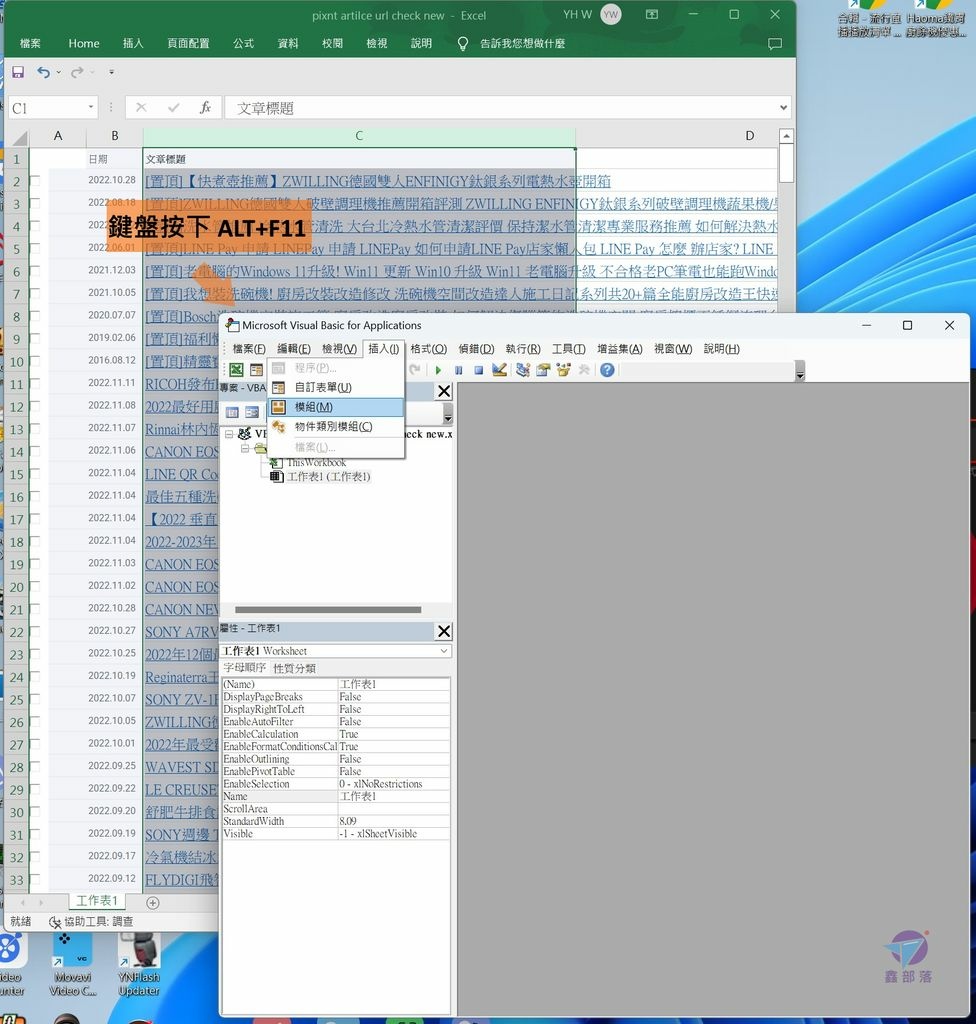Tick checkbox in row 10 (2016.08.12)
The width and height of the screenshot is (976, 1024).
click(35, 361)
